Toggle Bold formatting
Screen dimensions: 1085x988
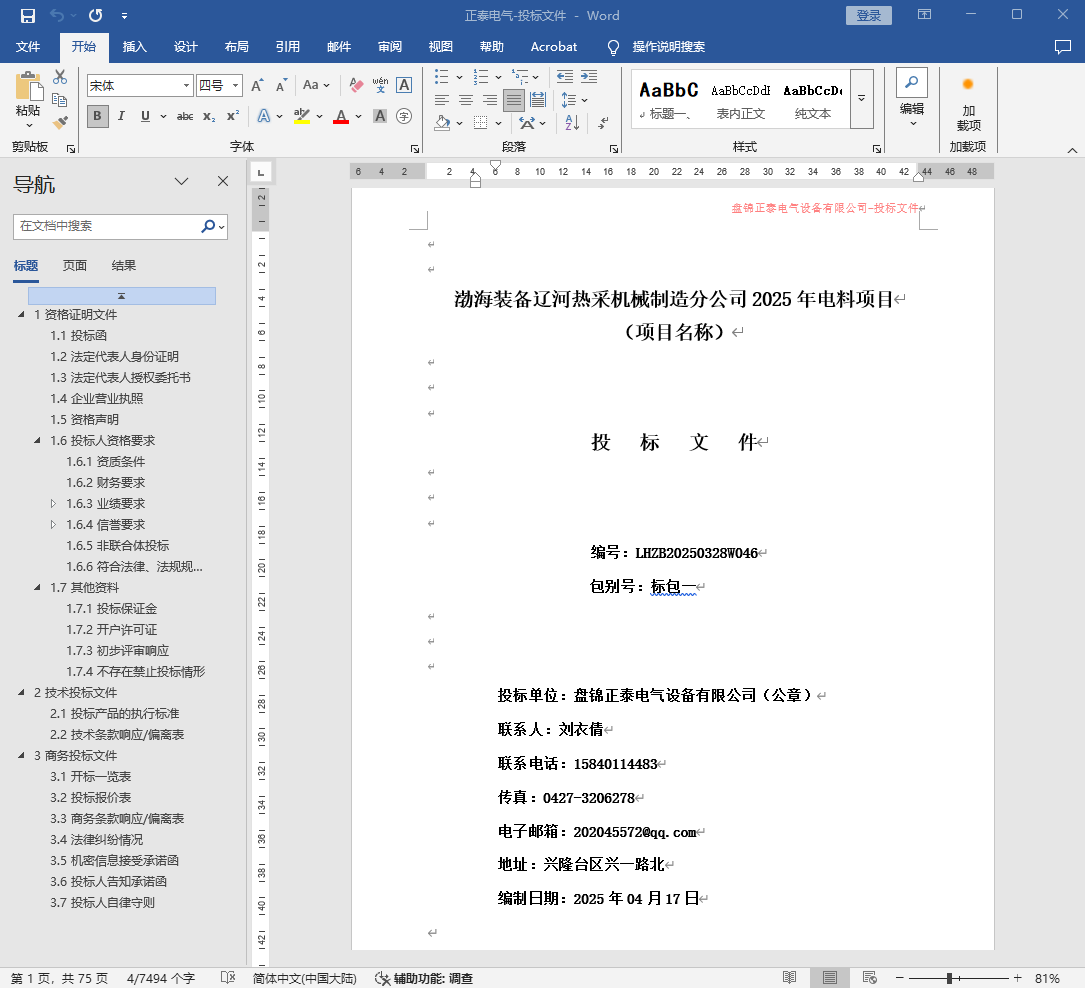[98, 116]
